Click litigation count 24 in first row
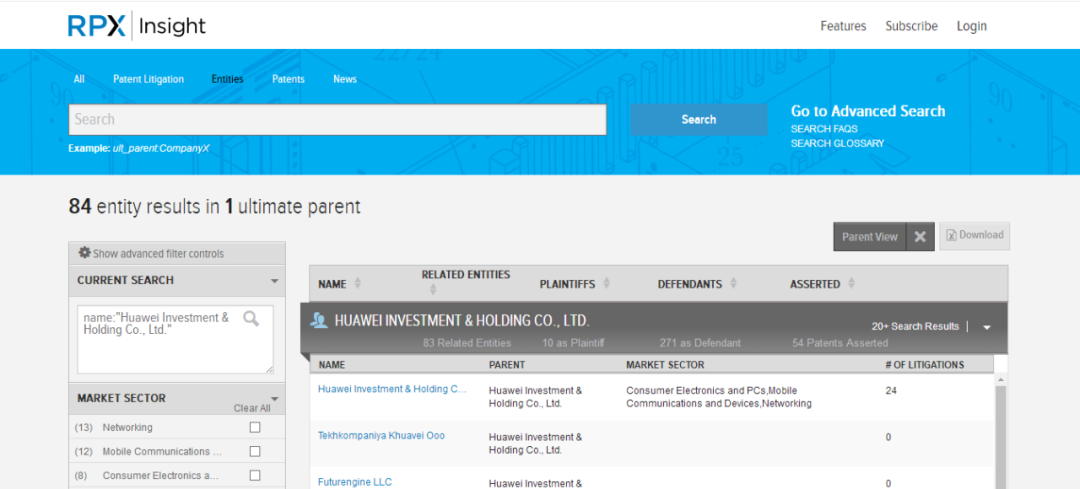Image resolution: width=1080 pixels, height=489 pixels. 891,391
